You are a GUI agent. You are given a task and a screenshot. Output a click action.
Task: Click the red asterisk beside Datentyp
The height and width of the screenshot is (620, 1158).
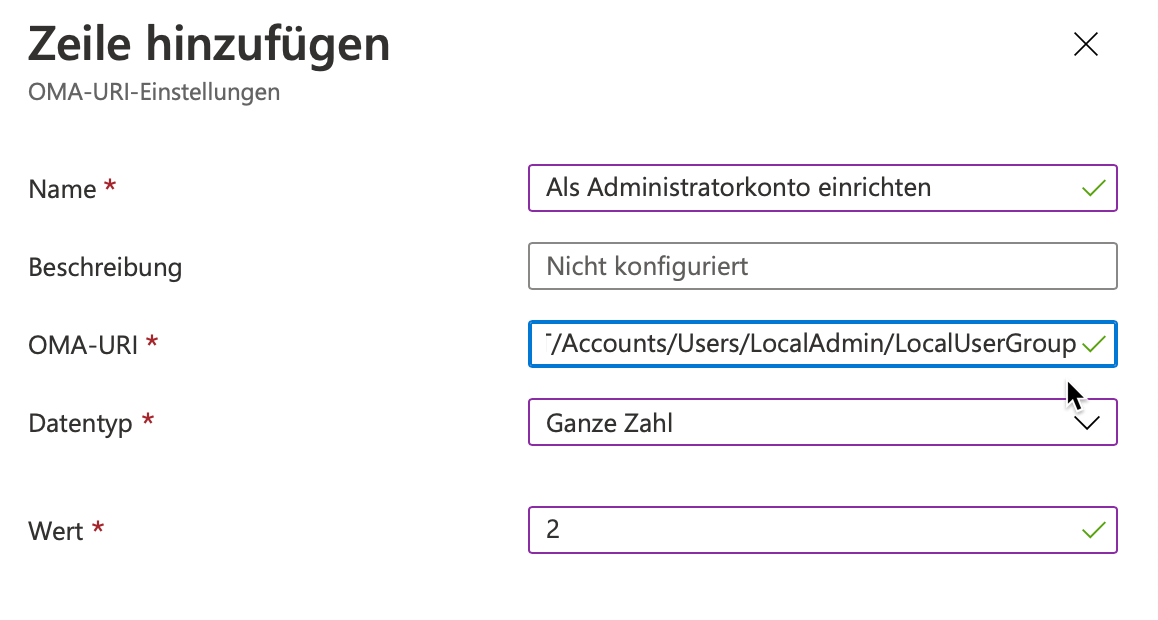tap(148, 421)
